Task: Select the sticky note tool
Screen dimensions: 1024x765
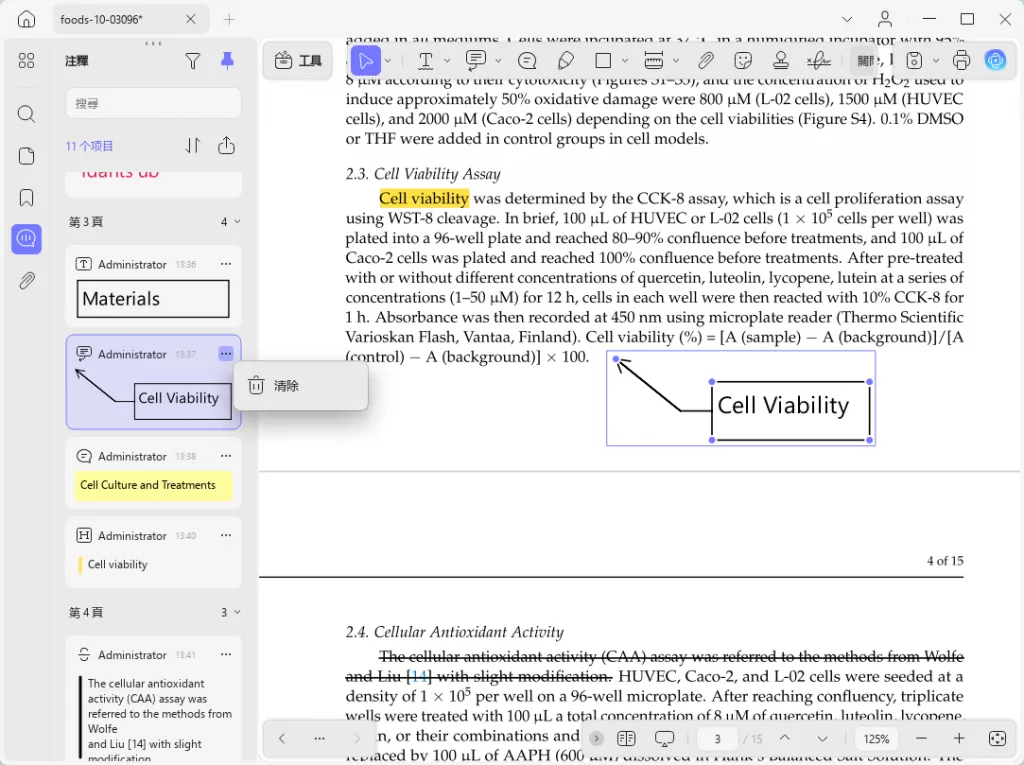Action: pyautogui.click(x=527, y=61)
